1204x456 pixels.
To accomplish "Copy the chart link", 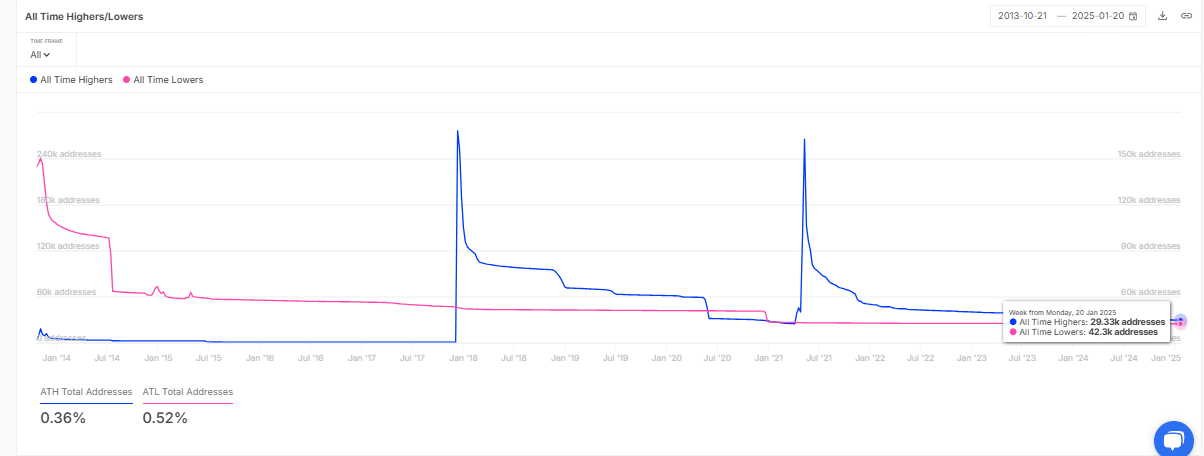I will pos(1186,16).
